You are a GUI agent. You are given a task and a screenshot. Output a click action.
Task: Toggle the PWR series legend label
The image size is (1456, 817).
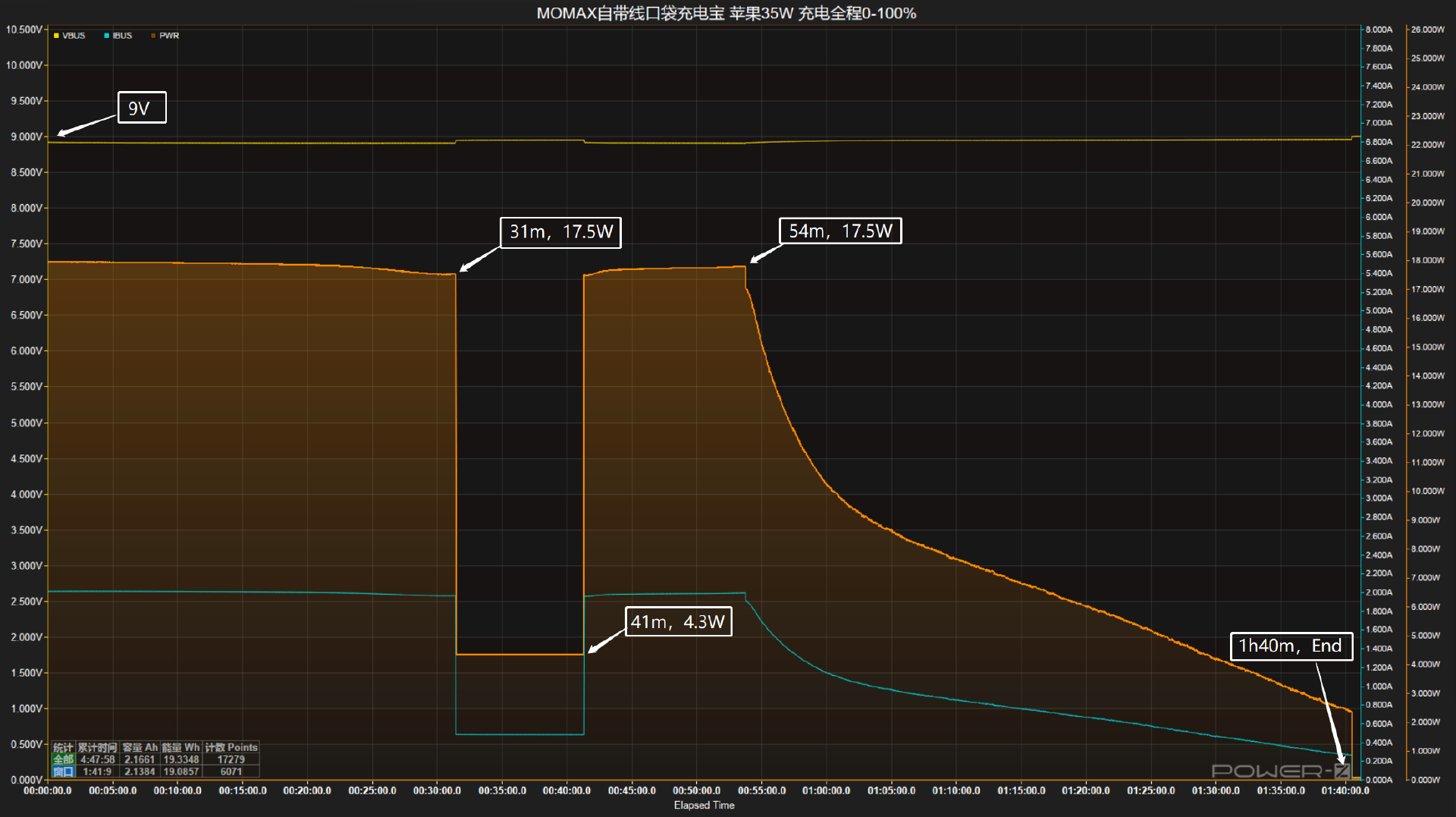169,36
